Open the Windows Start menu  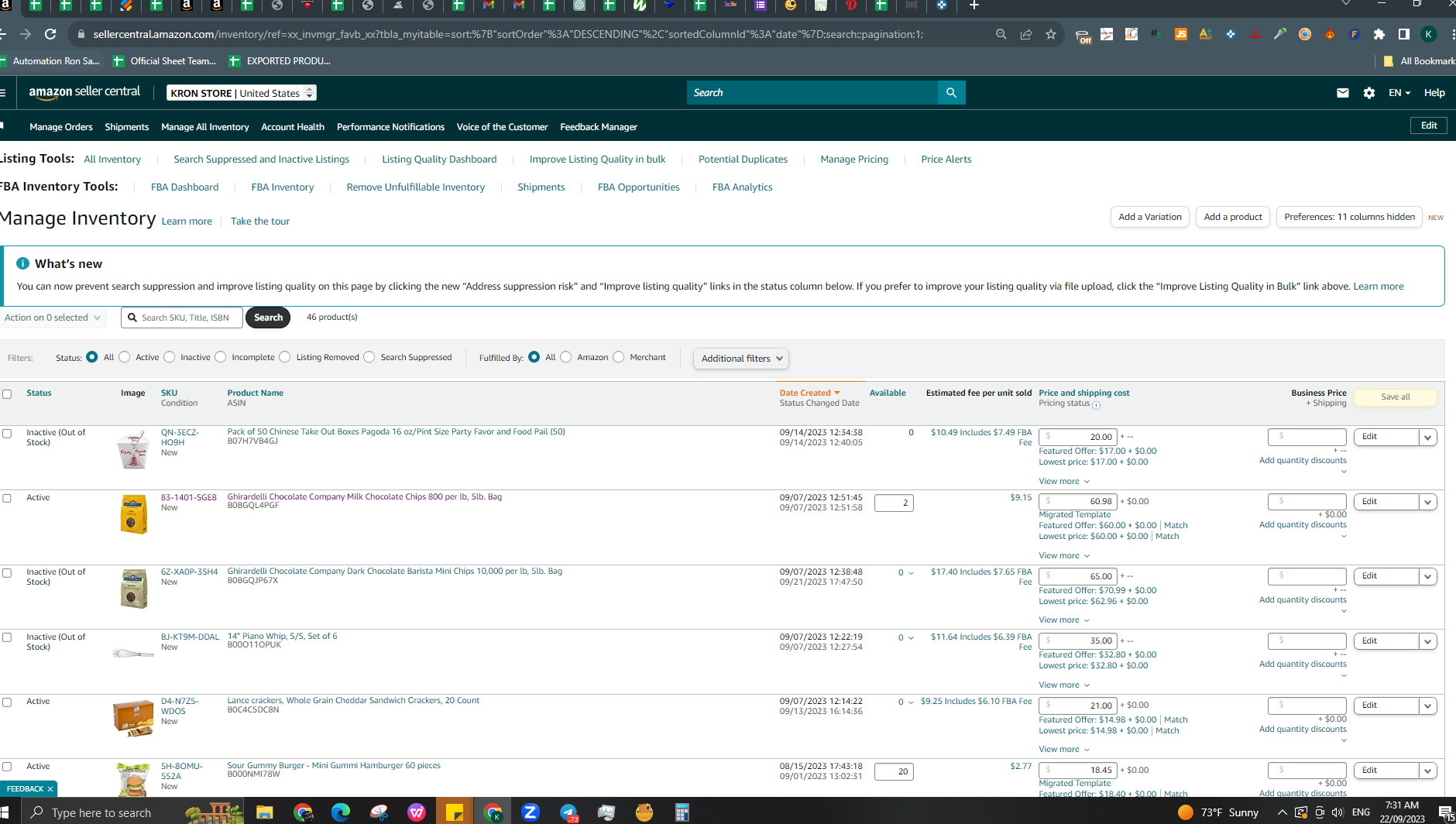pyautogui.click(x=5, y=812)
